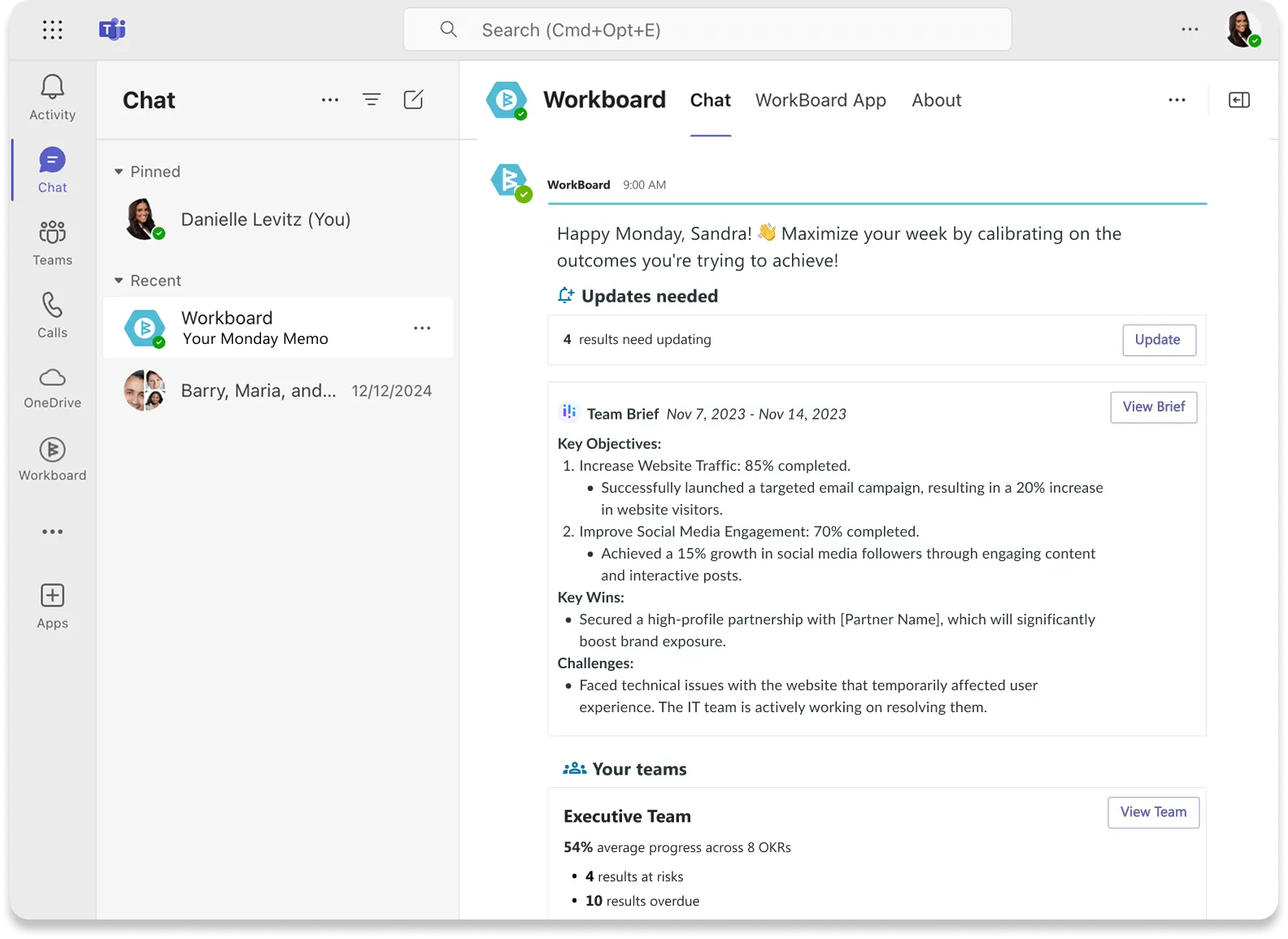Collapse the Recent chats section
Image resolution: width=1288 pixels, height=939 pixels.
point(119,280)
